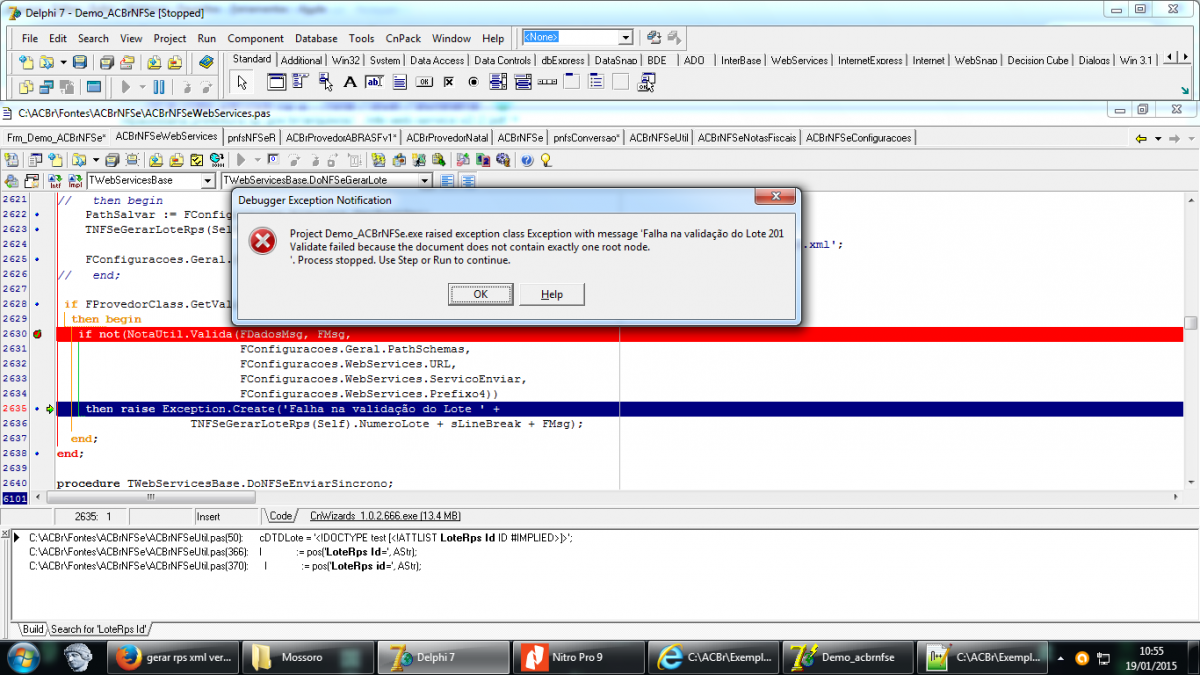This screenshot has width=1200, height=675.
Task: Click the editor vertical scrollbar
Action: coord(1191,340)
